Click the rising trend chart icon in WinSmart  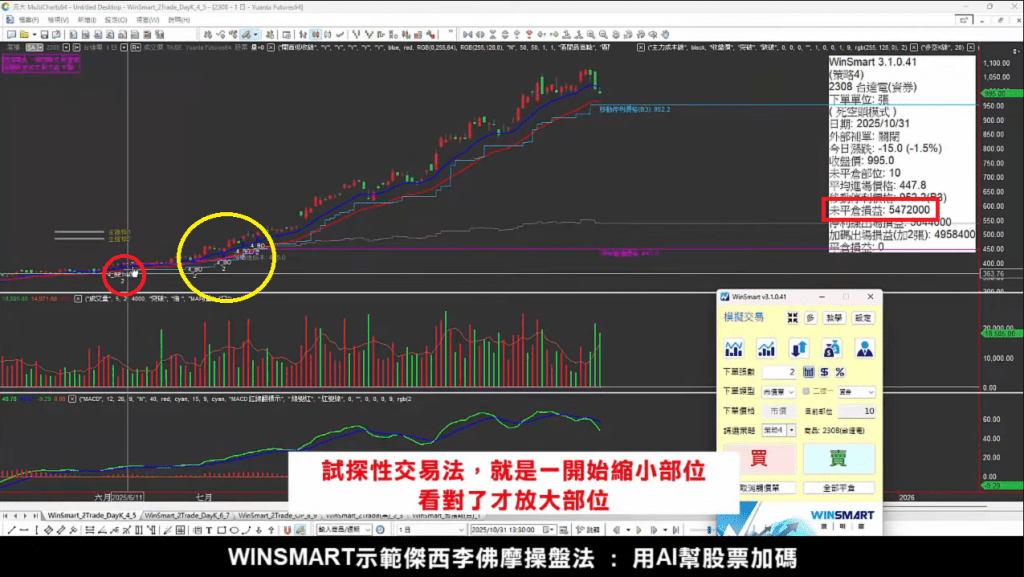(x=767, y=348)
